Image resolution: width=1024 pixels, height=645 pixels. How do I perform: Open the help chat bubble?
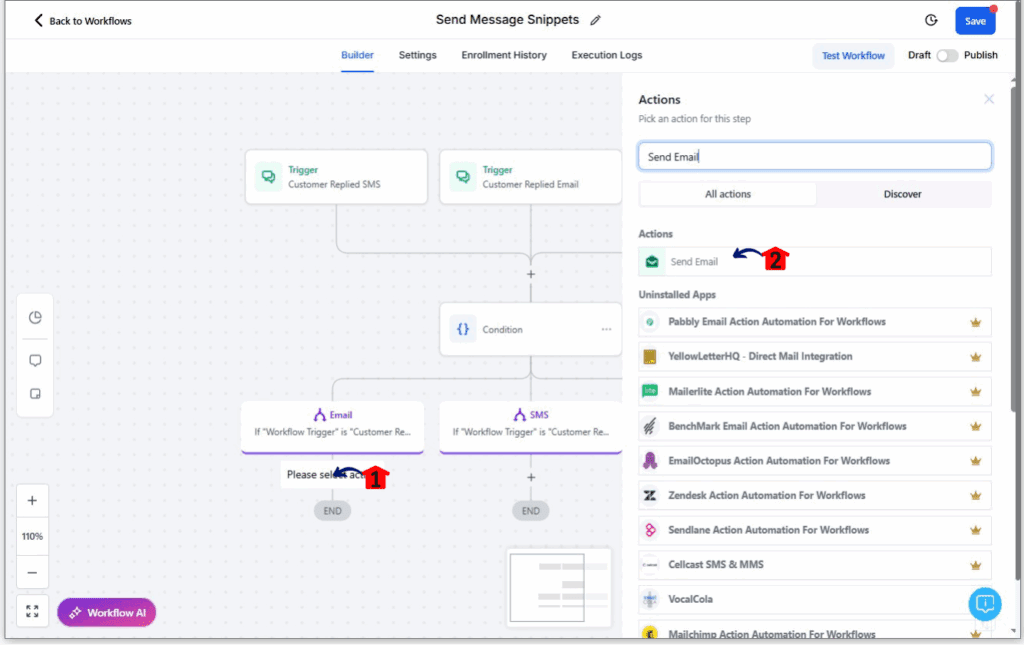[985, 604]
